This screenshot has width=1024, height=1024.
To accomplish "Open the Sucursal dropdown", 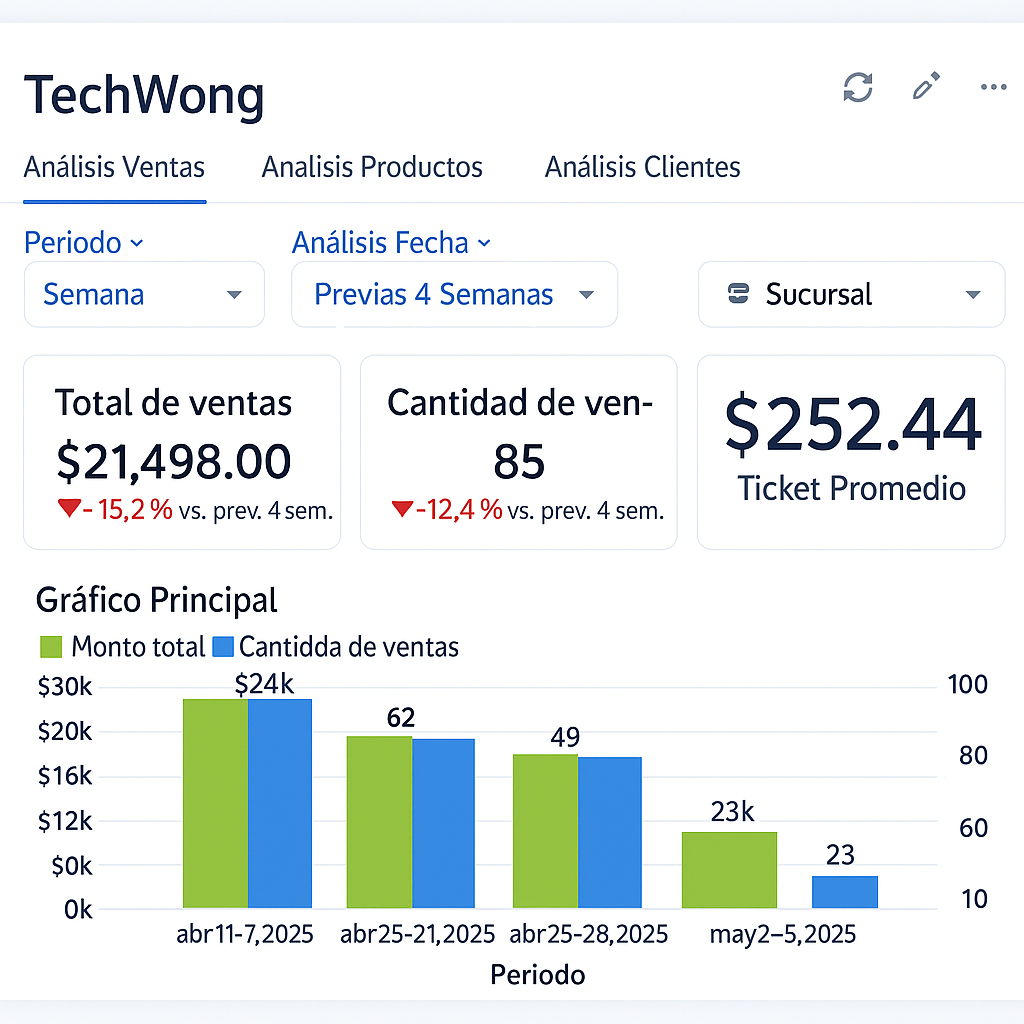I will [x=852, y=295].
